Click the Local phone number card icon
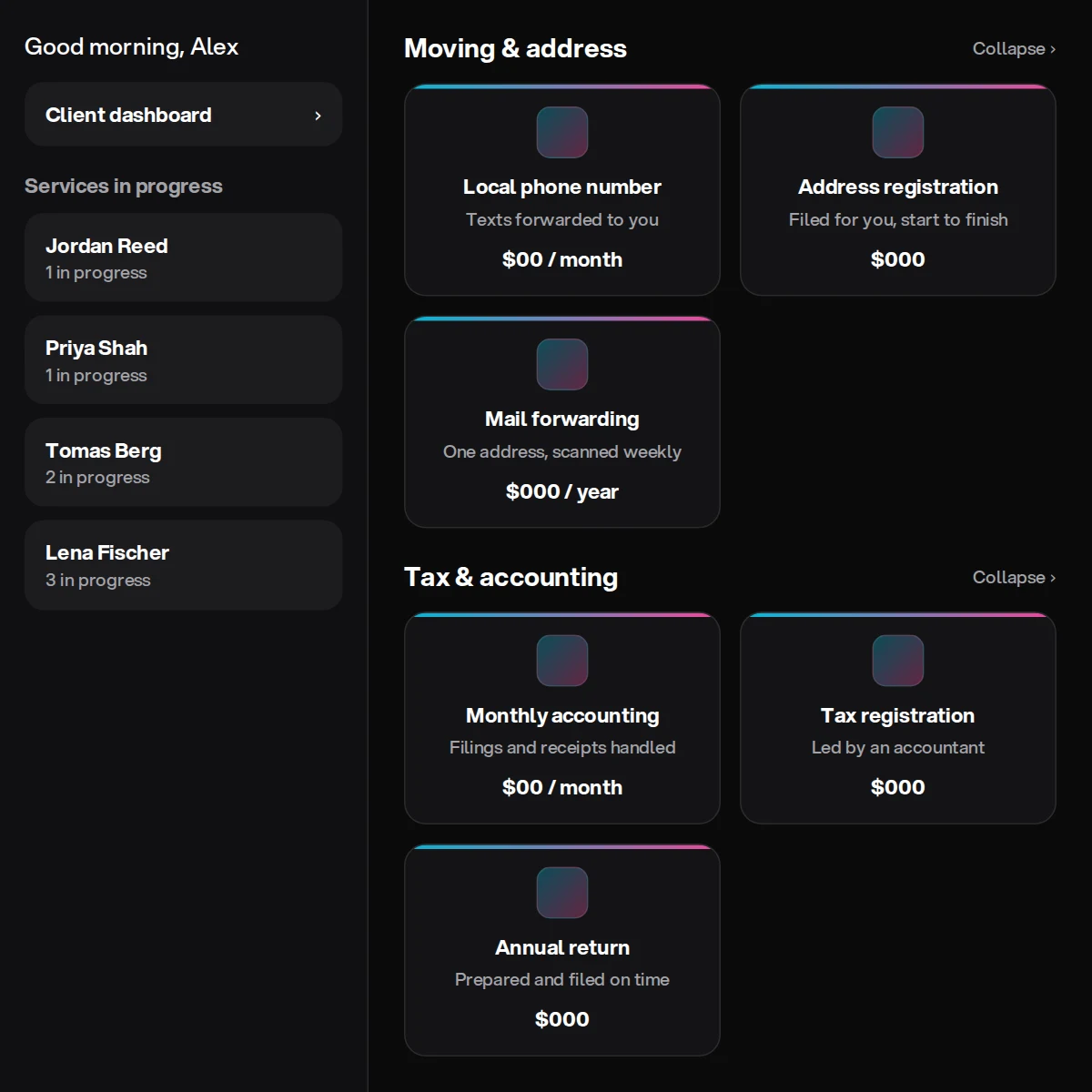Image resolution: width=1092 pixels, height=1092 pixels. 562,132
